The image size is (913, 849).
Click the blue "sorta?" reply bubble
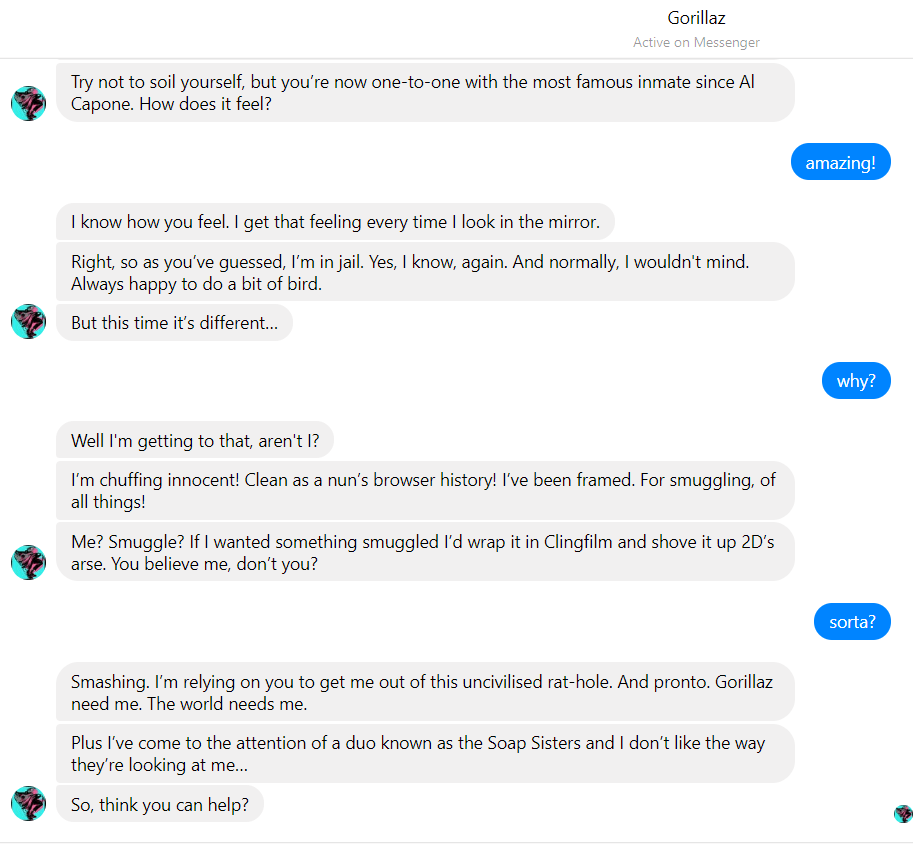tap(852, 622)
